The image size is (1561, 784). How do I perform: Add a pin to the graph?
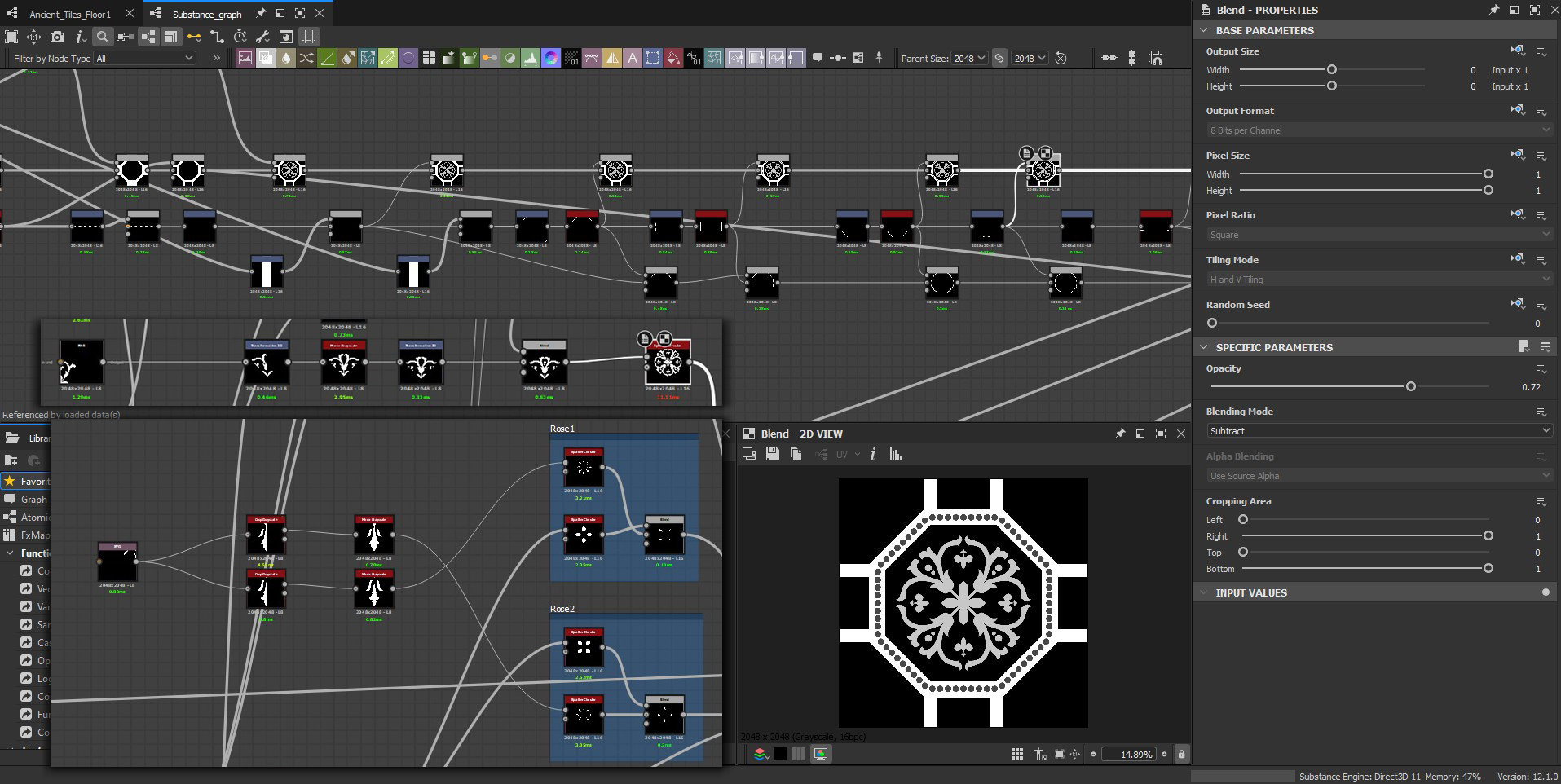[x=879, y=58]
